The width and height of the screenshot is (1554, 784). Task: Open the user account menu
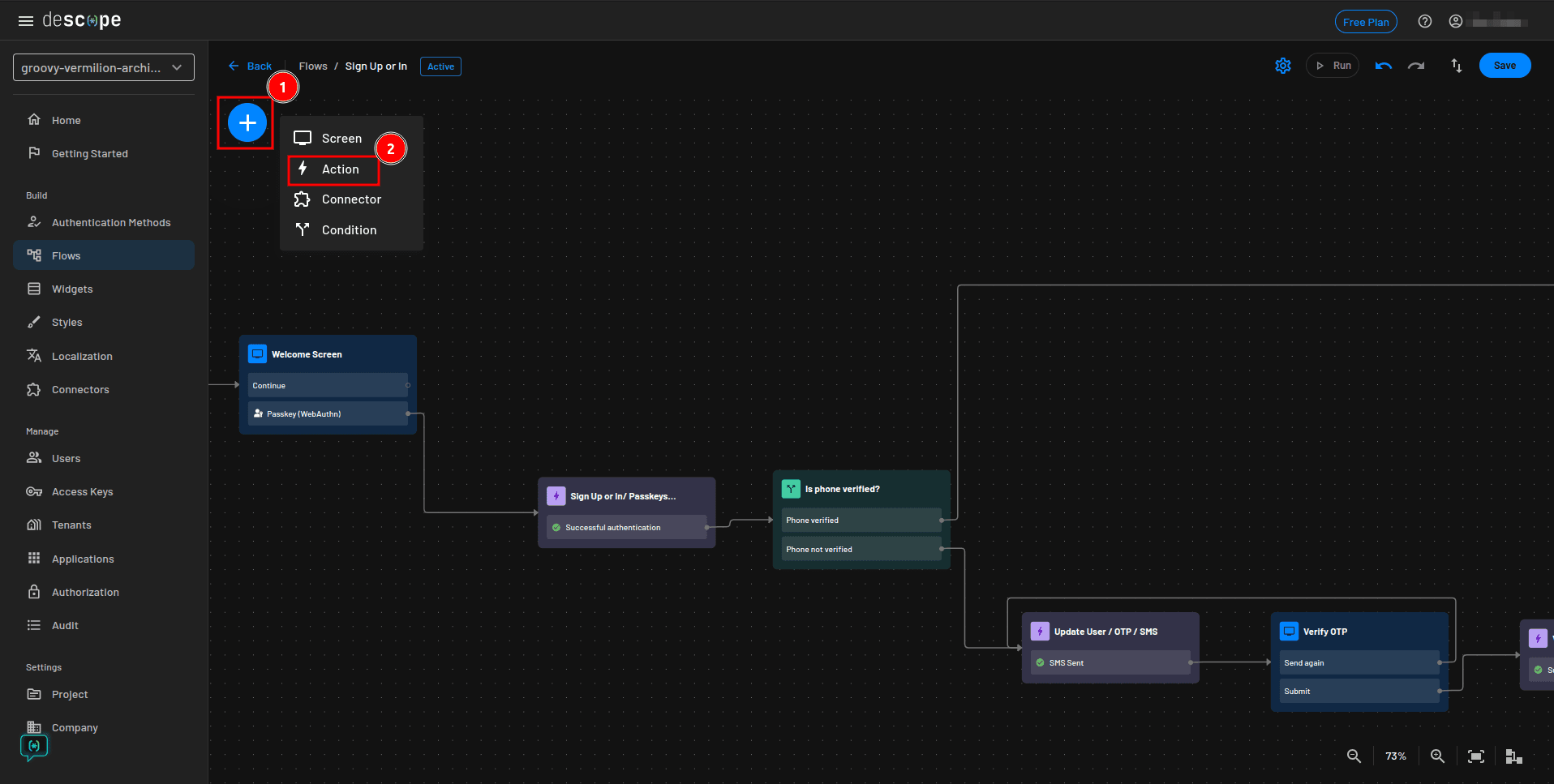tap(1456, 21)
